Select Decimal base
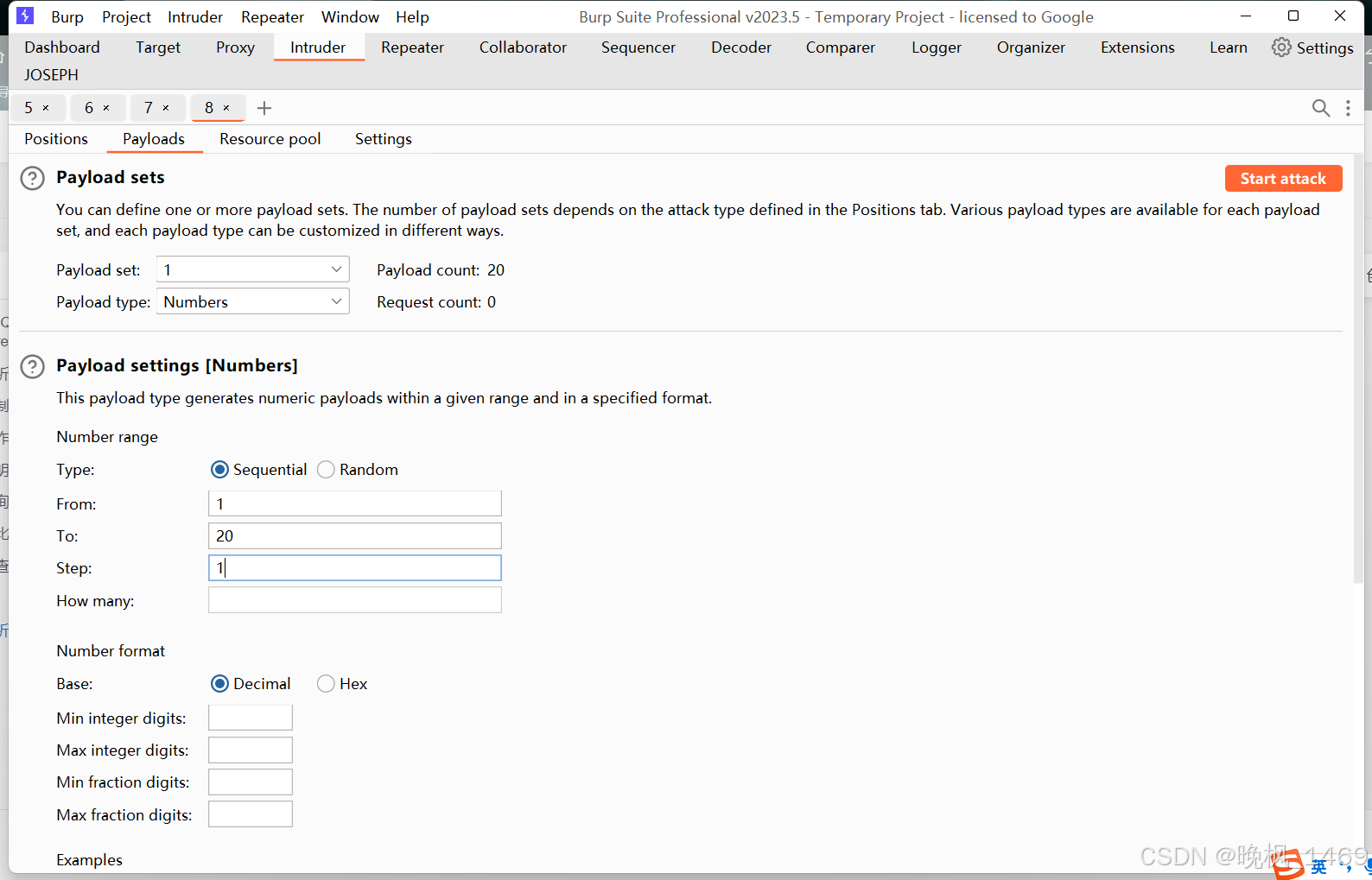This screenshot has height=880, width=1372. (x=219, y=683)
